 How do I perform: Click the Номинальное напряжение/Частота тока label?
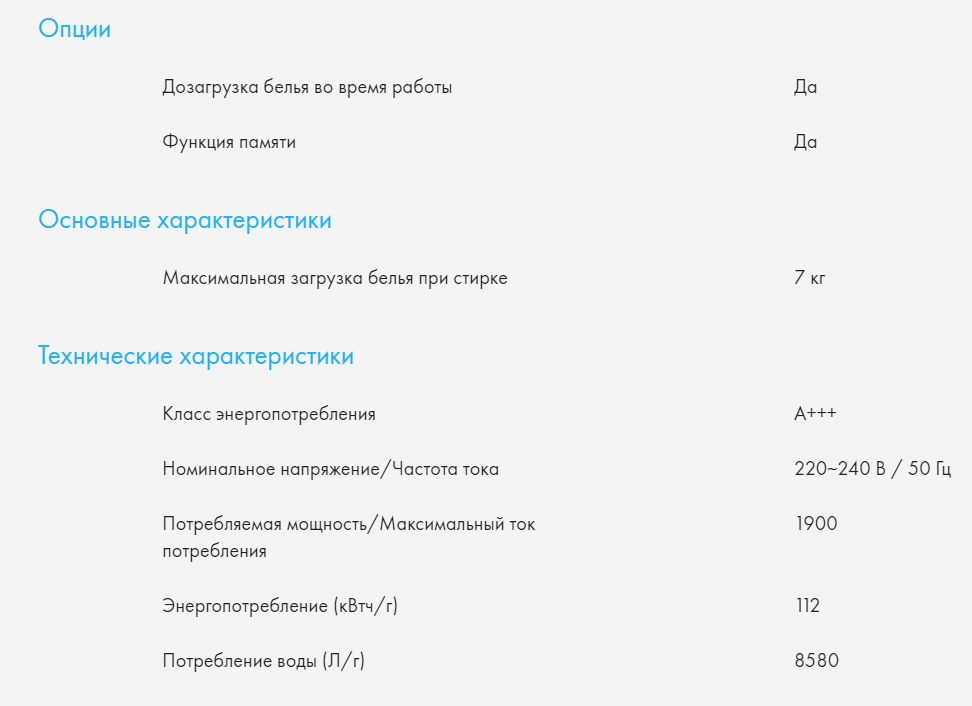click(330, 469)
